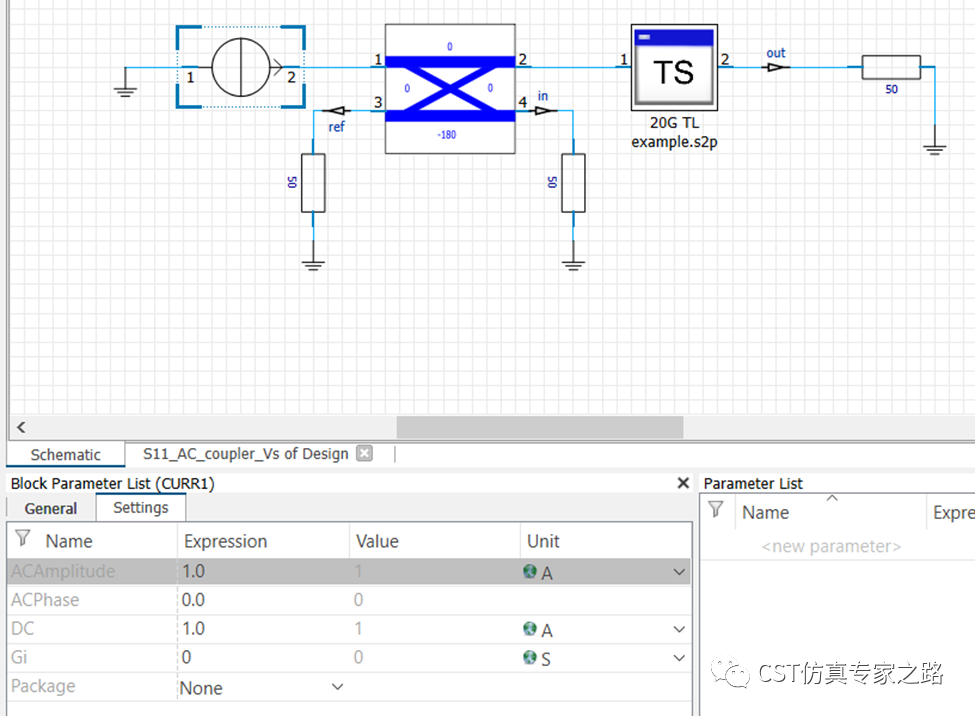The width and height of the screenshot is (975, 716).
Task: Click the '-180' phase label on coupler
Action: tap(446, 134)
